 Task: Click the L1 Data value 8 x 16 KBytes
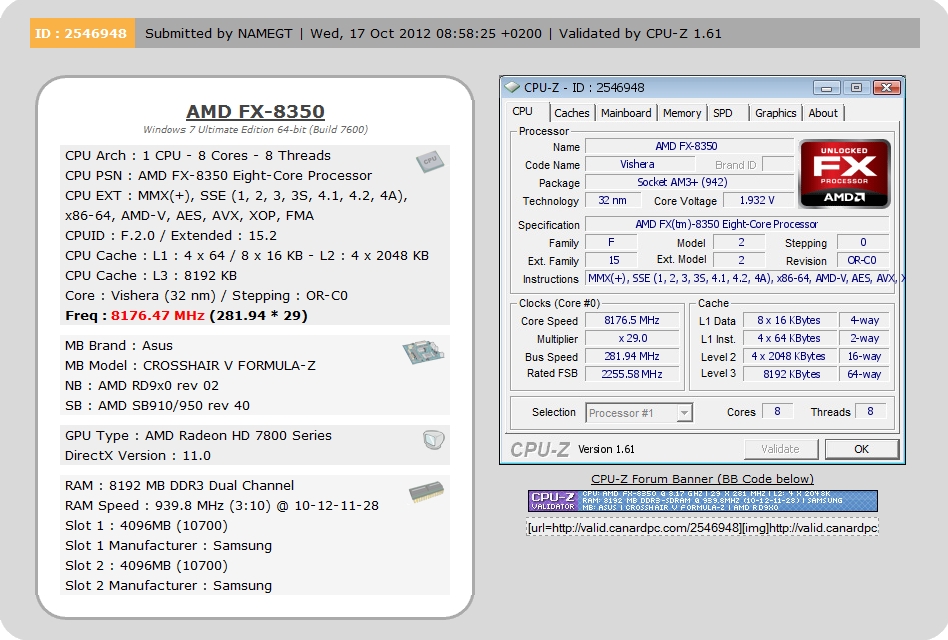(789, 320)
